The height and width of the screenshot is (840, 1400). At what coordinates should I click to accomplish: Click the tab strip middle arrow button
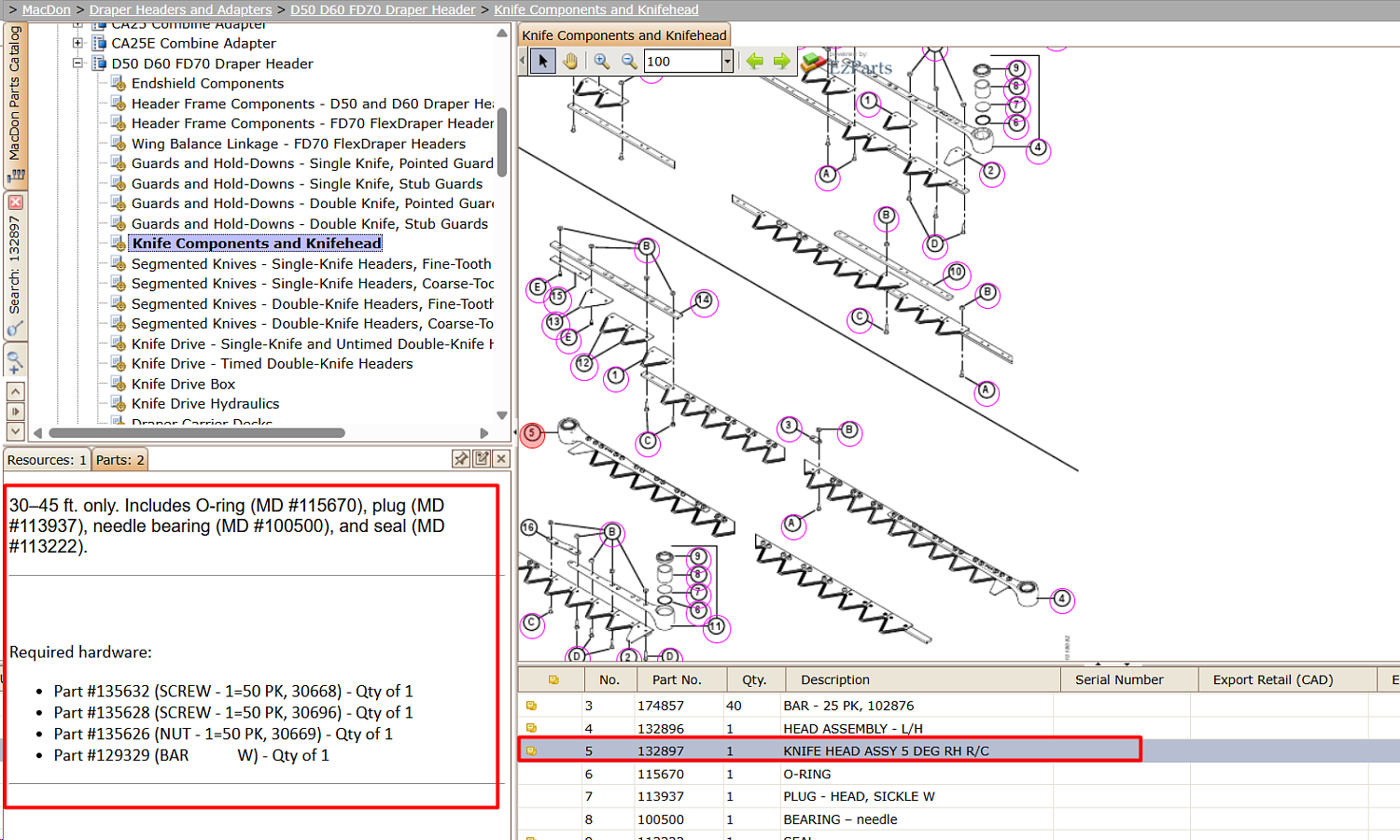[15, 412]
